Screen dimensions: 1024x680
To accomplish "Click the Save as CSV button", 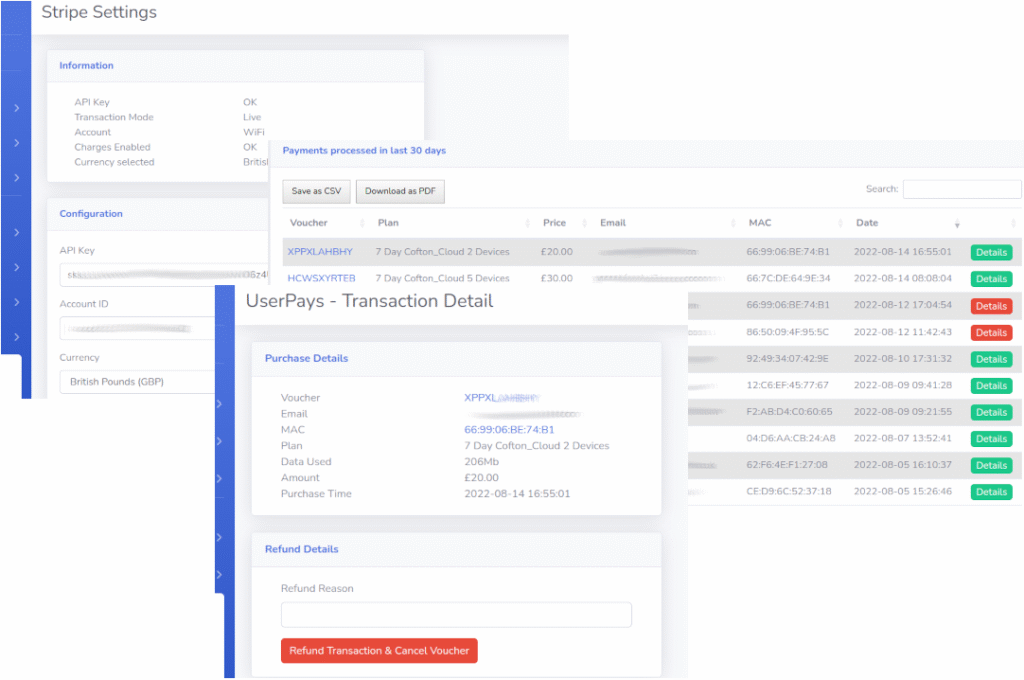I will [x=315, y=191].
